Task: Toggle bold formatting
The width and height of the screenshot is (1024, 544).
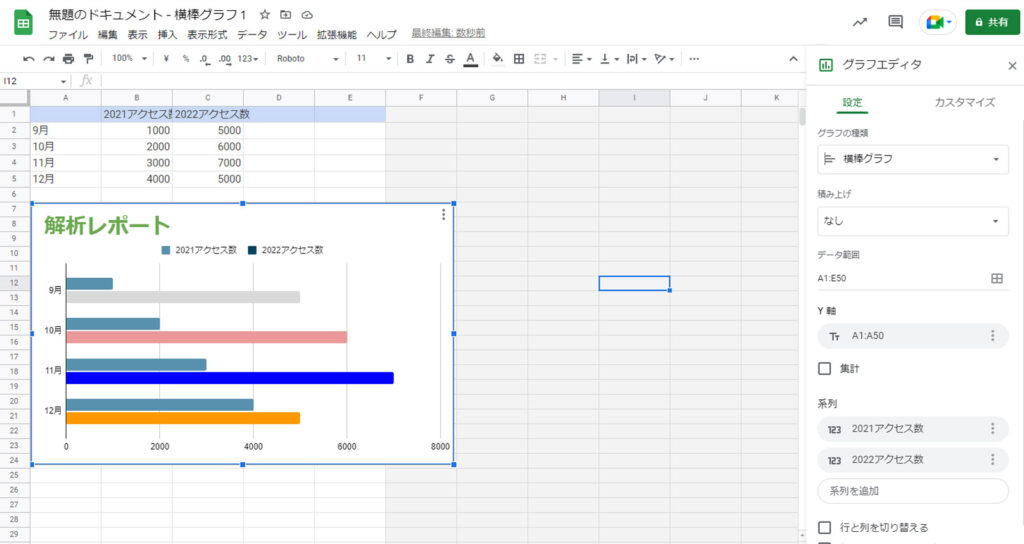Action: click(x=410, y=59)
